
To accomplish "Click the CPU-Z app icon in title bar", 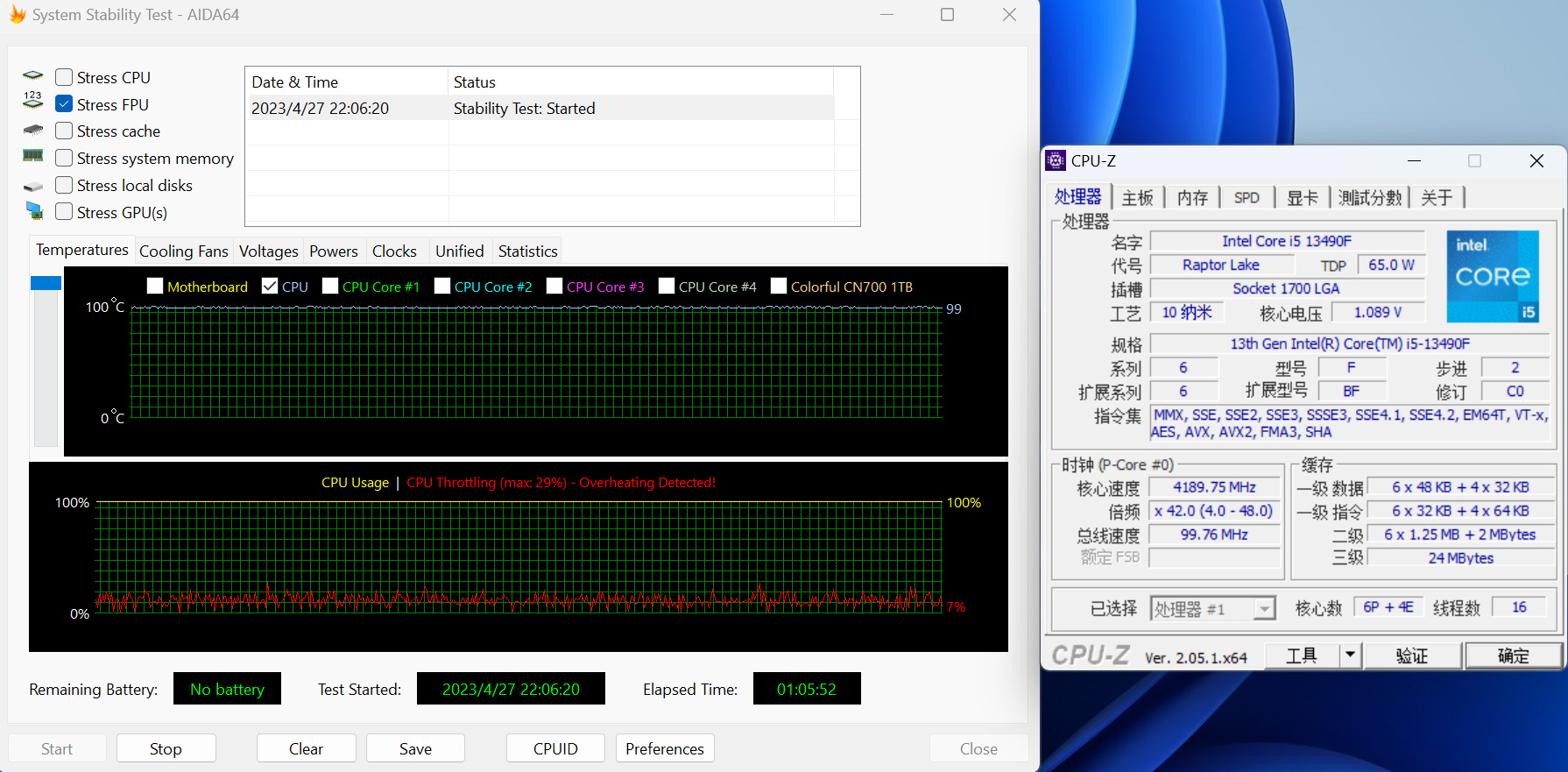I will [x=1056, y=160].
